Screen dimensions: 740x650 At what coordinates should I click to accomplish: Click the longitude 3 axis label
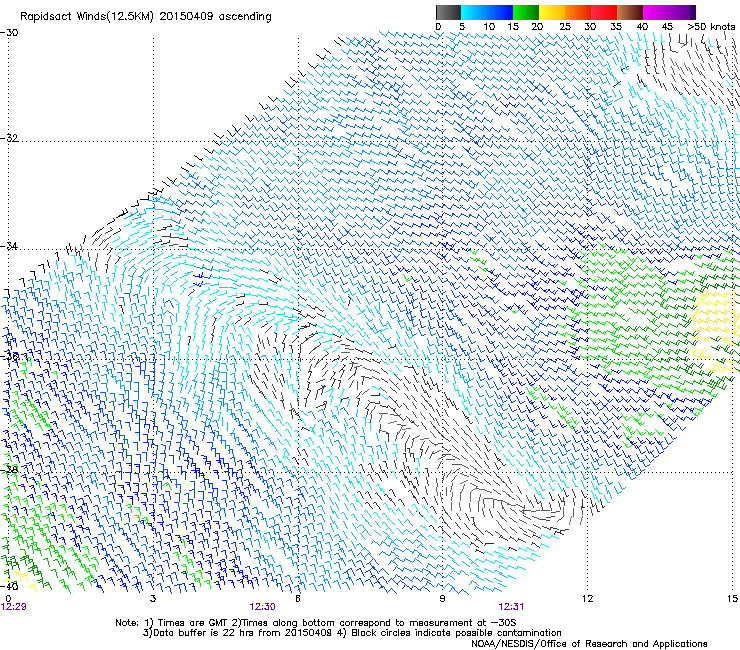coord(153,599)
